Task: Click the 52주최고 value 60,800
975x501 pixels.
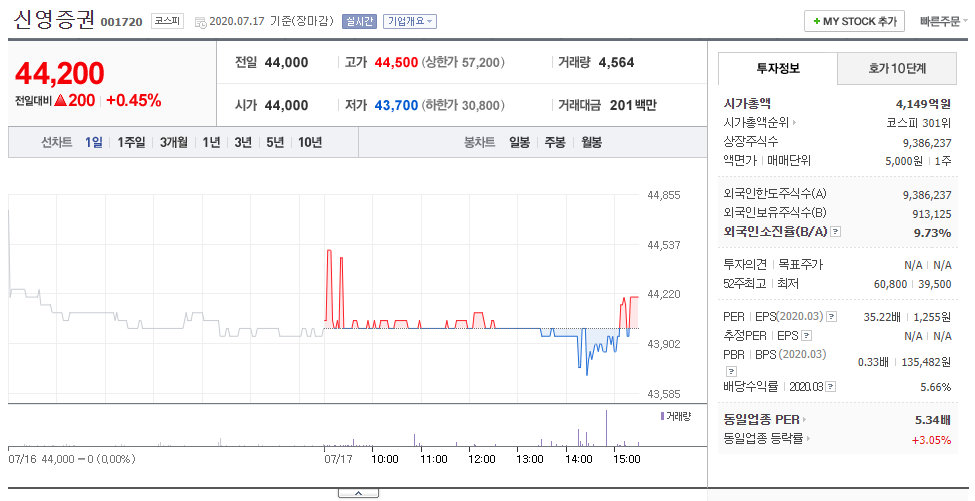Action: [x=890, y=283]
